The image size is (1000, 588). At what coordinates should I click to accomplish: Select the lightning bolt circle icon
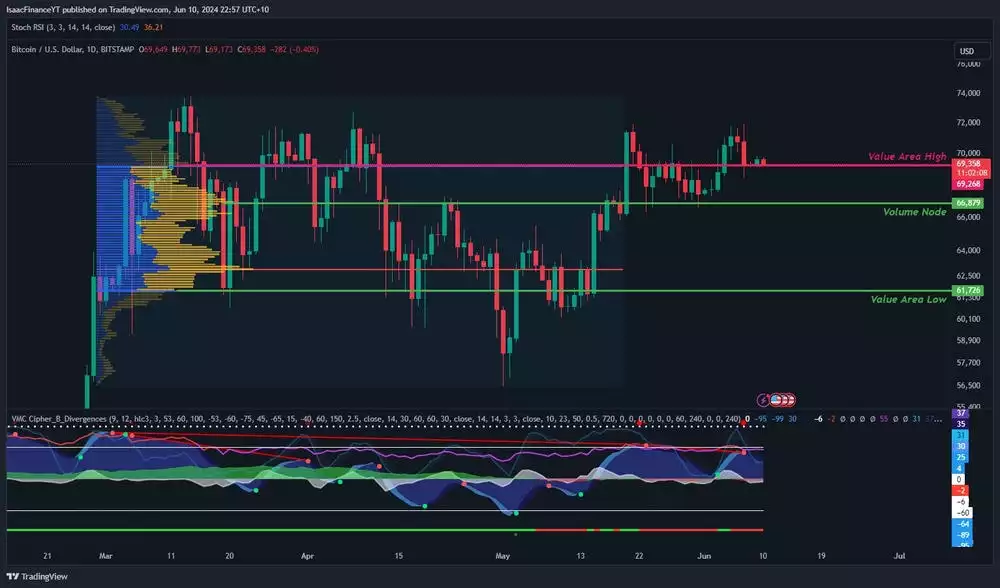763,400
